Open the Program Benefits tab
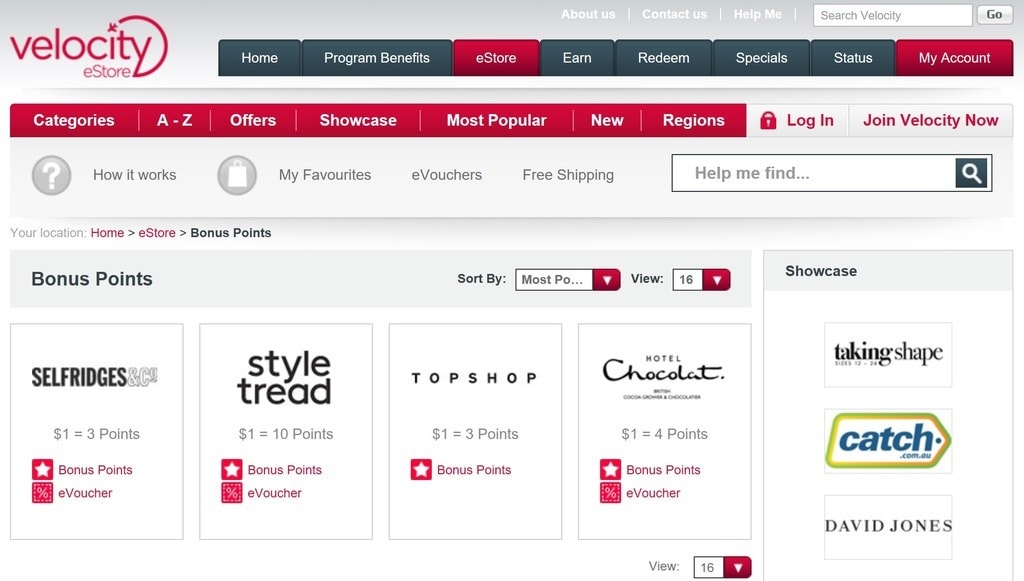The height and width of the screenshot is (581, 1024). click(x=377, y=58)
